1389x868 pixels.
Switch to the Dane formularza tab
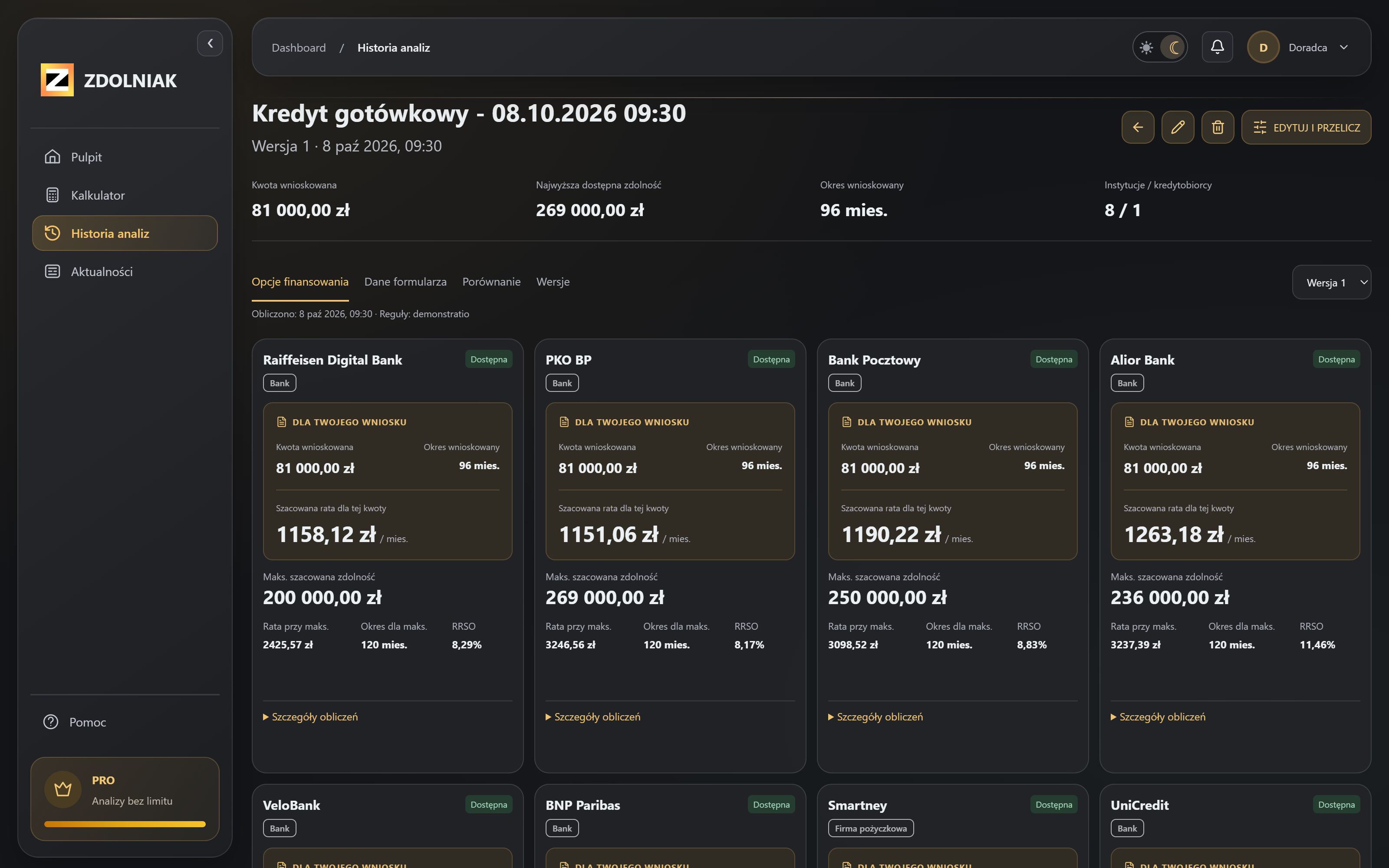point(405,281)
